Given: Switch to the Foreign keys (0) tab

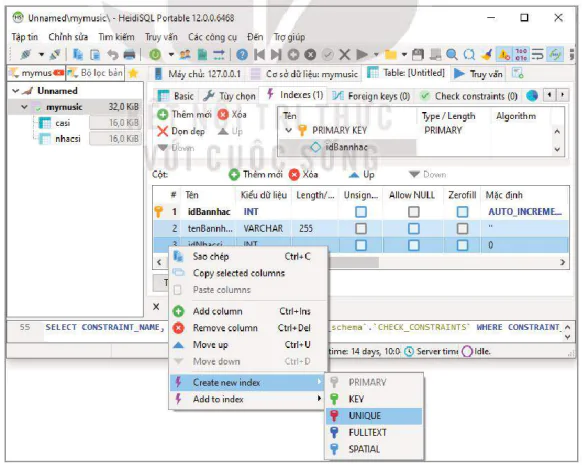Looking at the screenshot, I should pyautogui.click(x=371, y=96).
